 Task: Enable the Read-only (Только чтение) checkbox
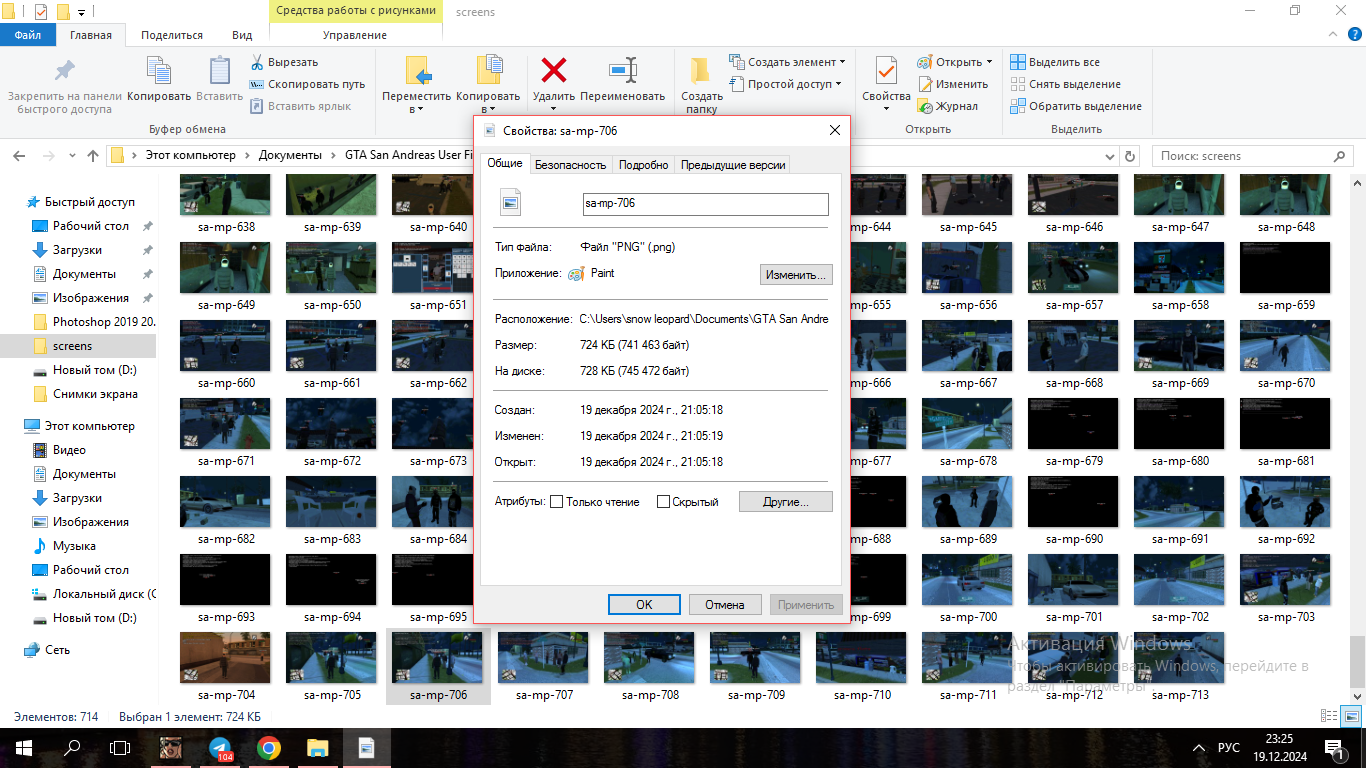pyautogui.click(x=557, y=502)
